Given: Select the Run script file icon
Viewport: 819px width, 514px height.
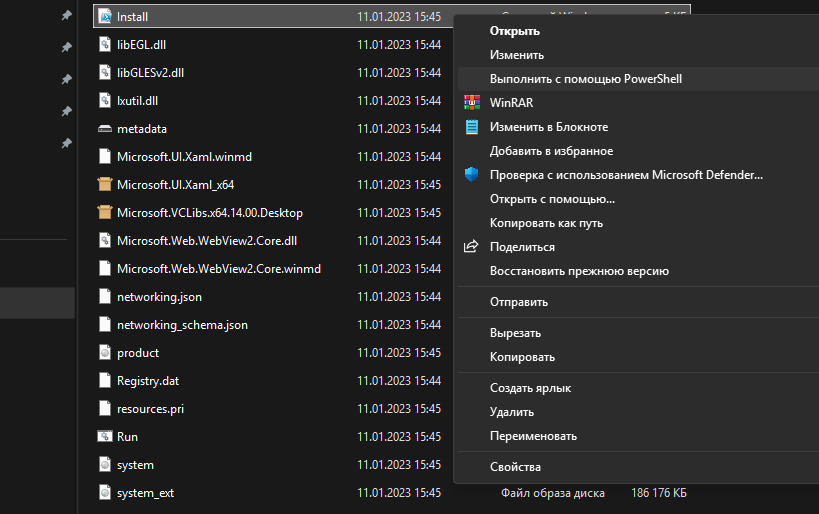Looking at the screenshot, I should click(104, 437).
